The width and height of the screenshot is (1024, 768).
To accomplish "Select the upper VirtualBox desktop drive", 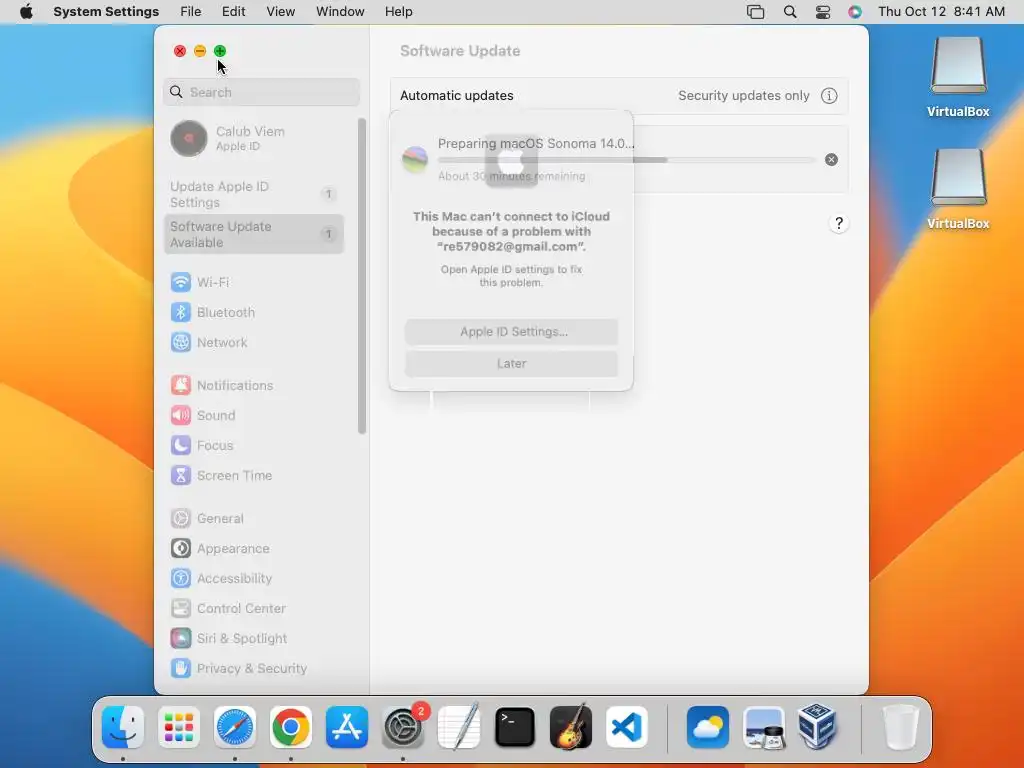I will (958, 77).
